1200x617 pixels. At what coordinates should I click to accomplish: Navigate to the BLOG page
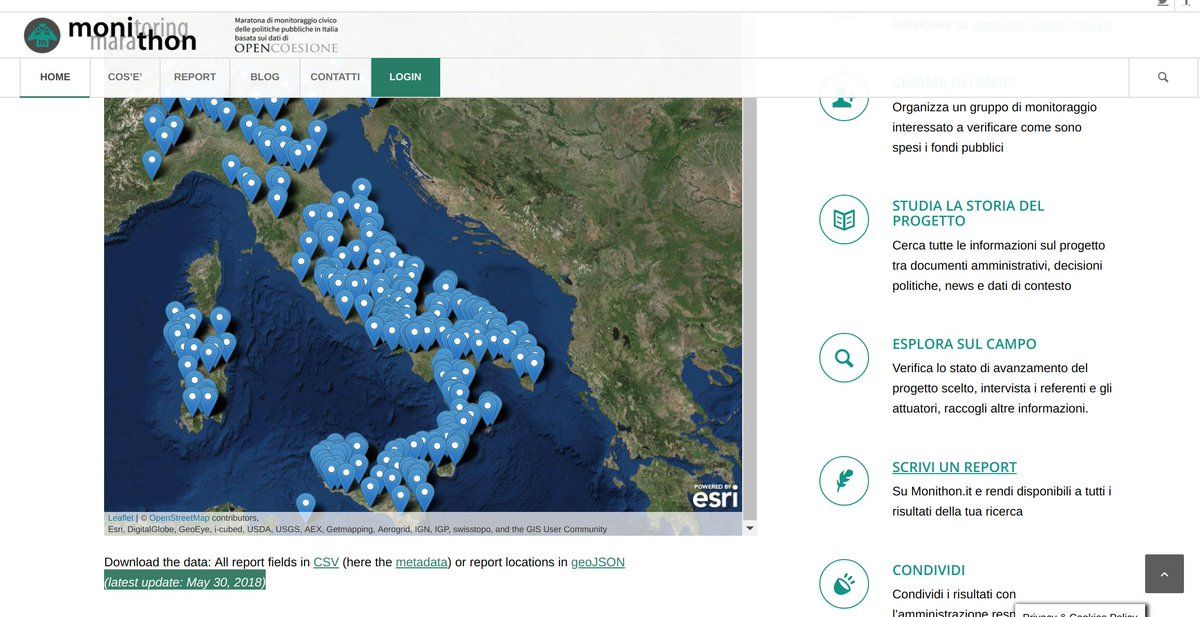point(265,77)
